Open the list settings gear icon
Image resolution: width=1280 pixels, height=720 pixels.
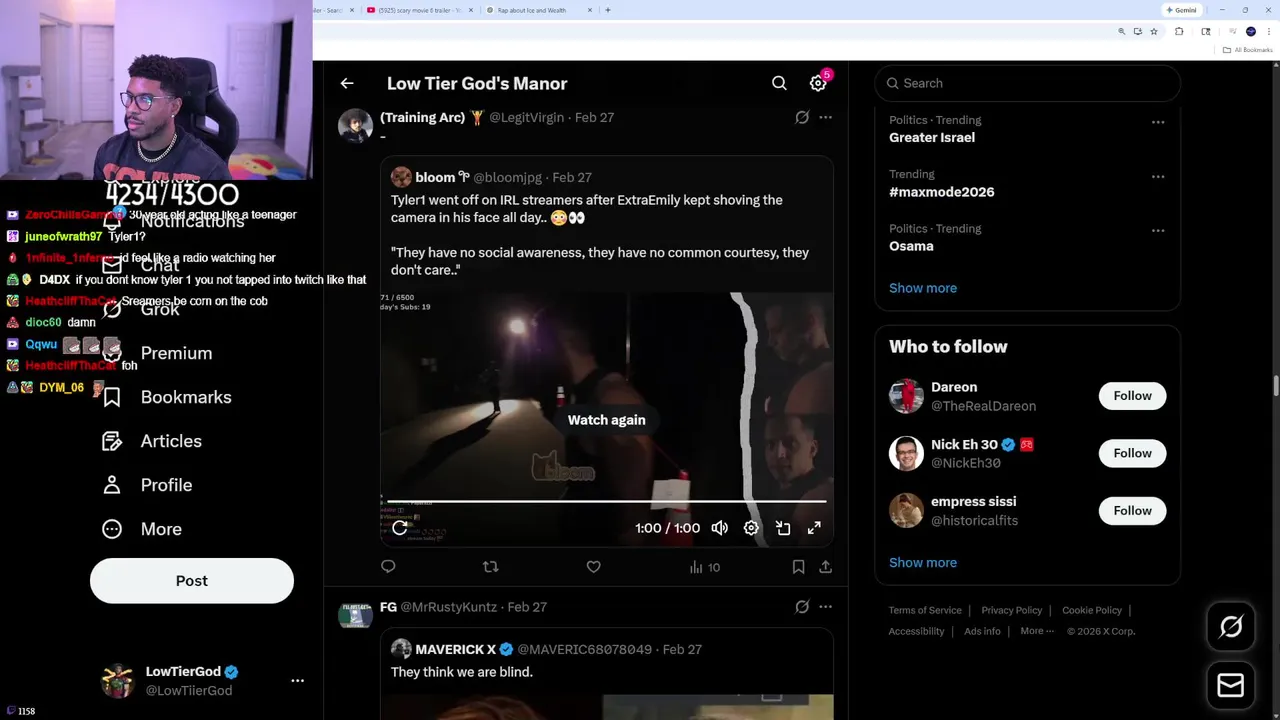[x=818, y=83]
